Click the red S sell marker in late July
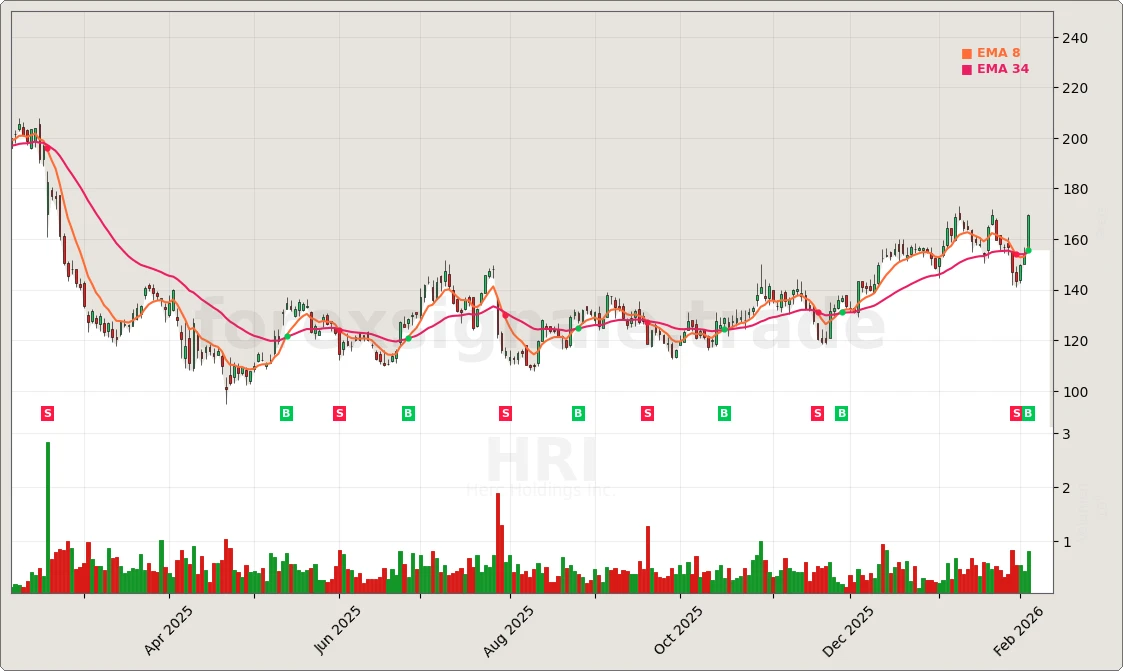This screenshot has height=671, width=1123. pos(505,412)
